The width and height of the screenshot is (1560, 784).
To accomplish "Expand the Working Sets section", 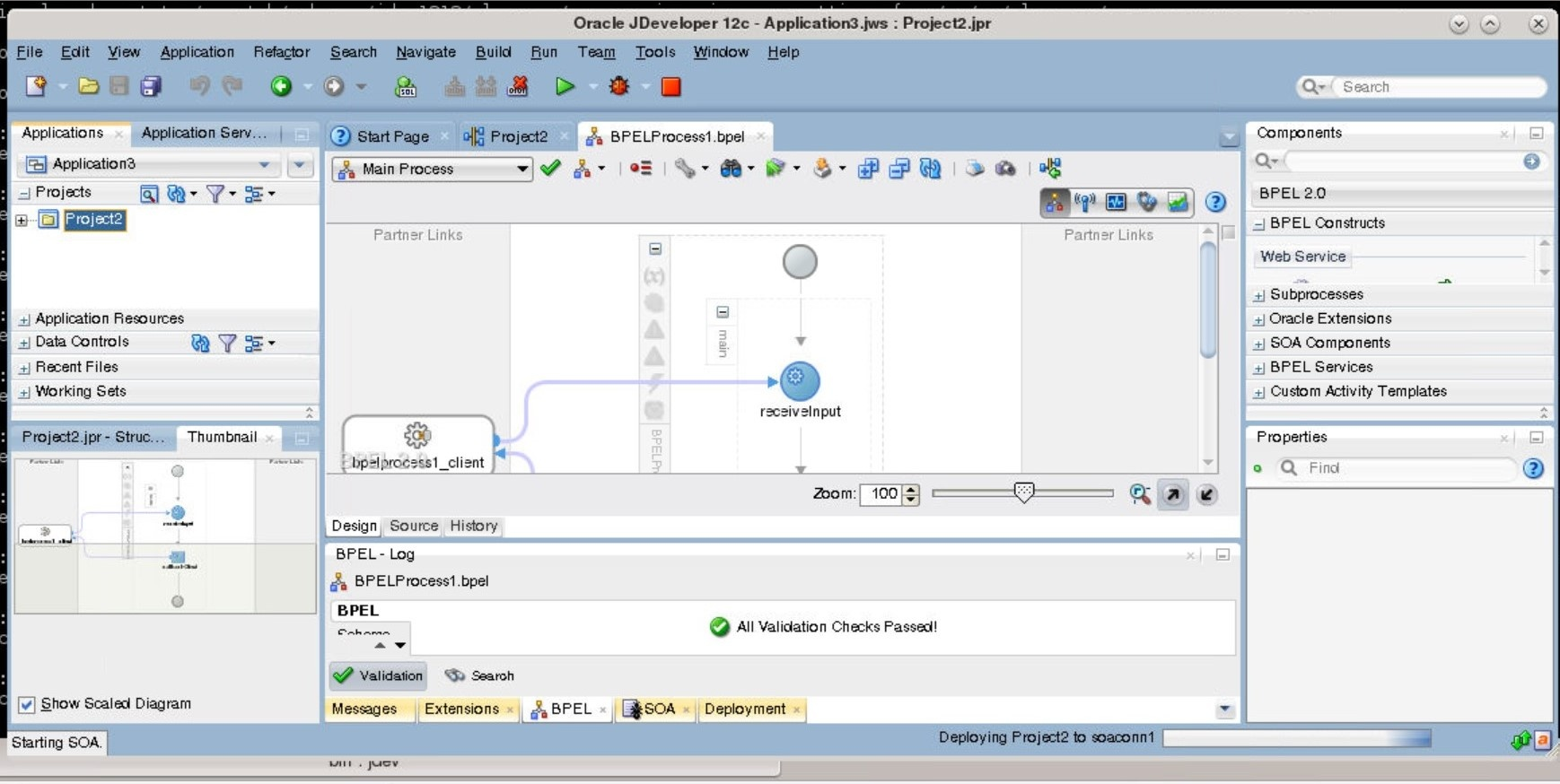I will 24,392.
